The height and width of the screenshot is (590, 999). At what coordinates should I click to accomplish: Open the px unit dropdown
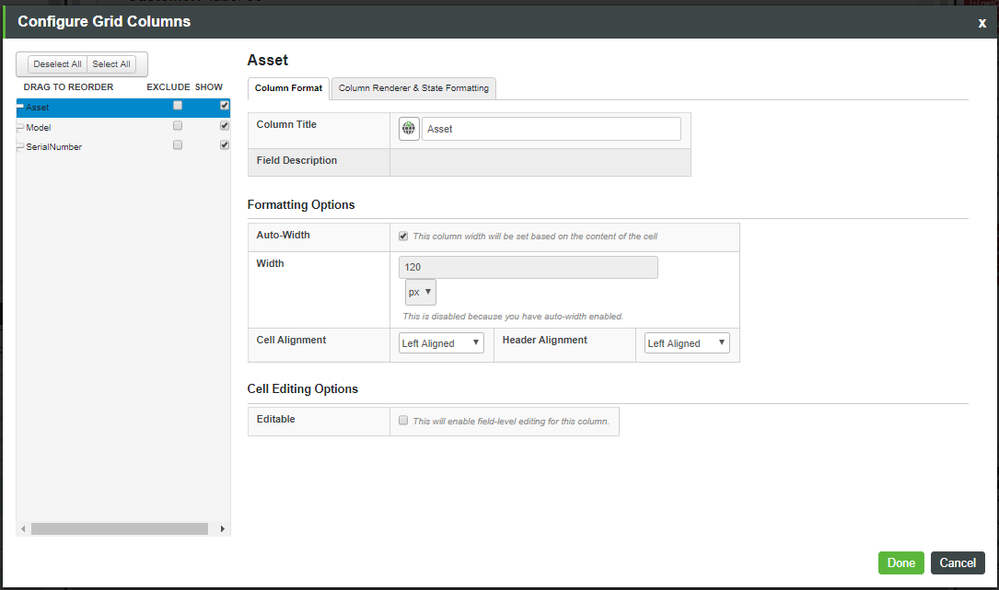tap(420, 292)
